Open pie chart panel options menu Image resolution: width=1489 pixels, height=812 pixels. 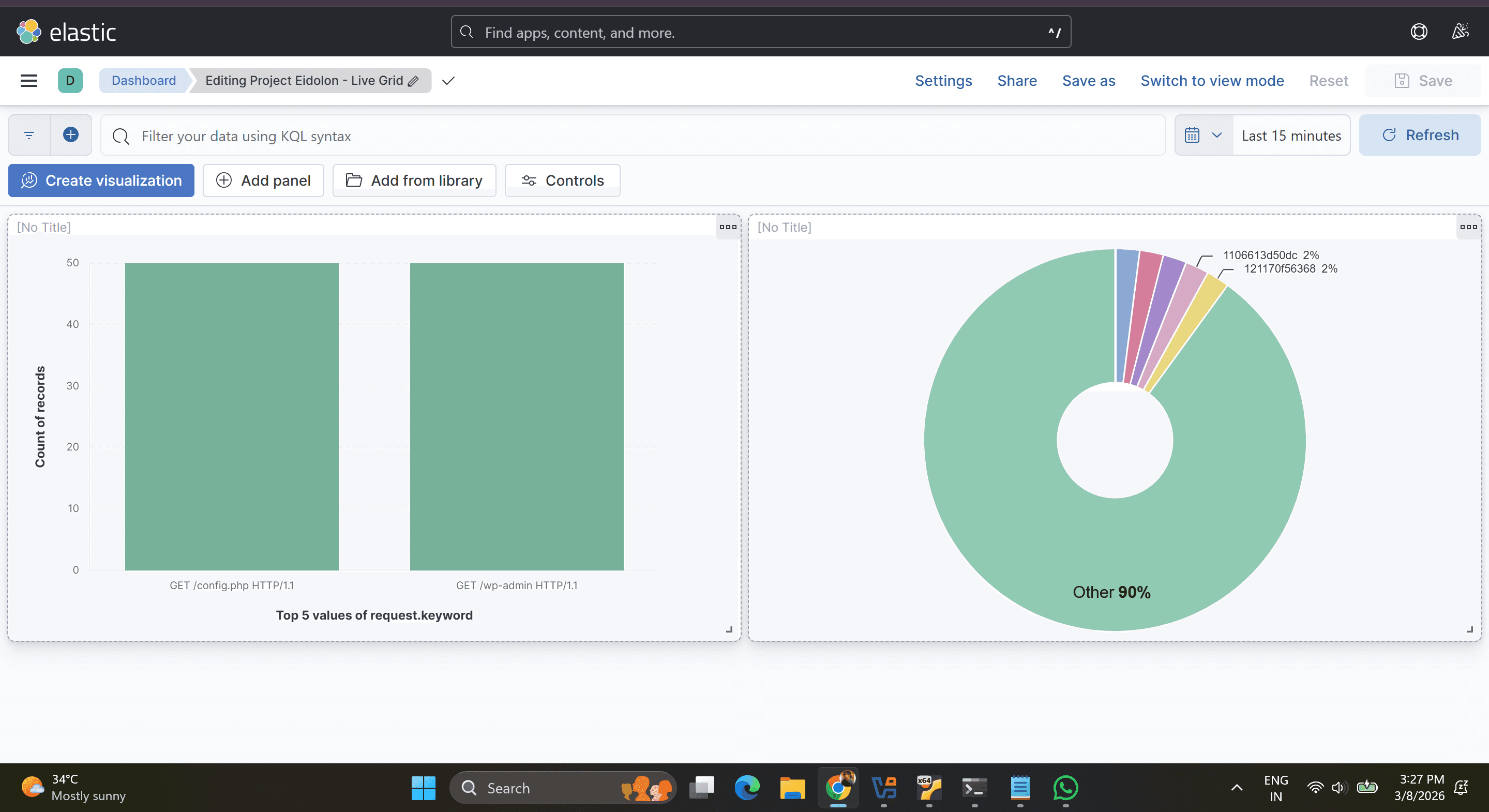pos(1468,227)
